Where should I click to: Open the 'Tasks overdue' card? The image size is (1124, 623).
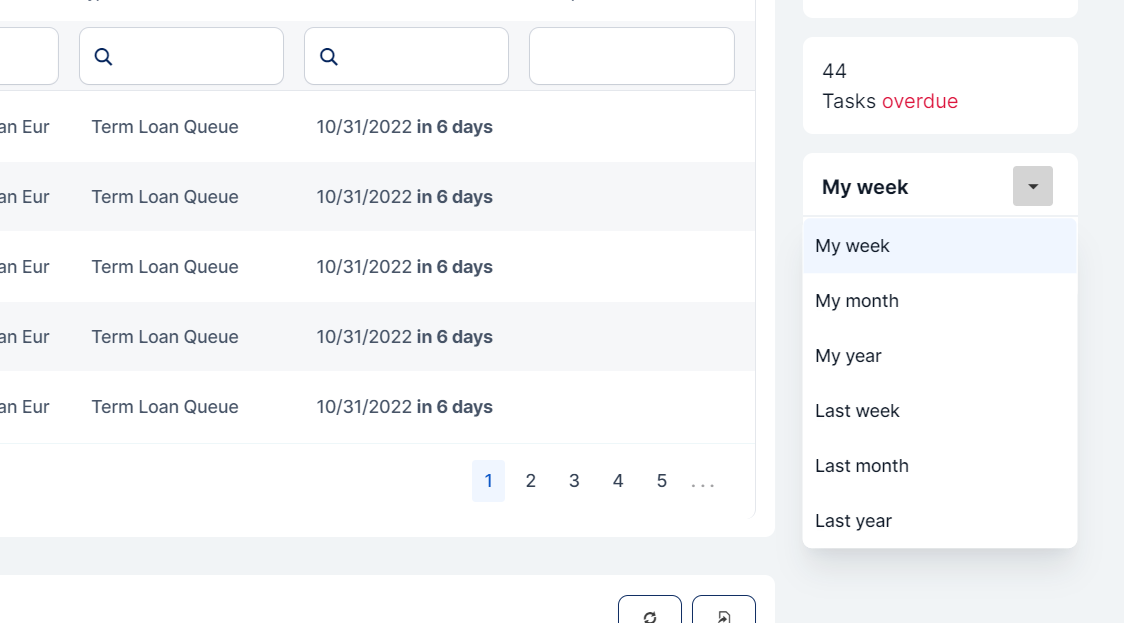[939, 86]
